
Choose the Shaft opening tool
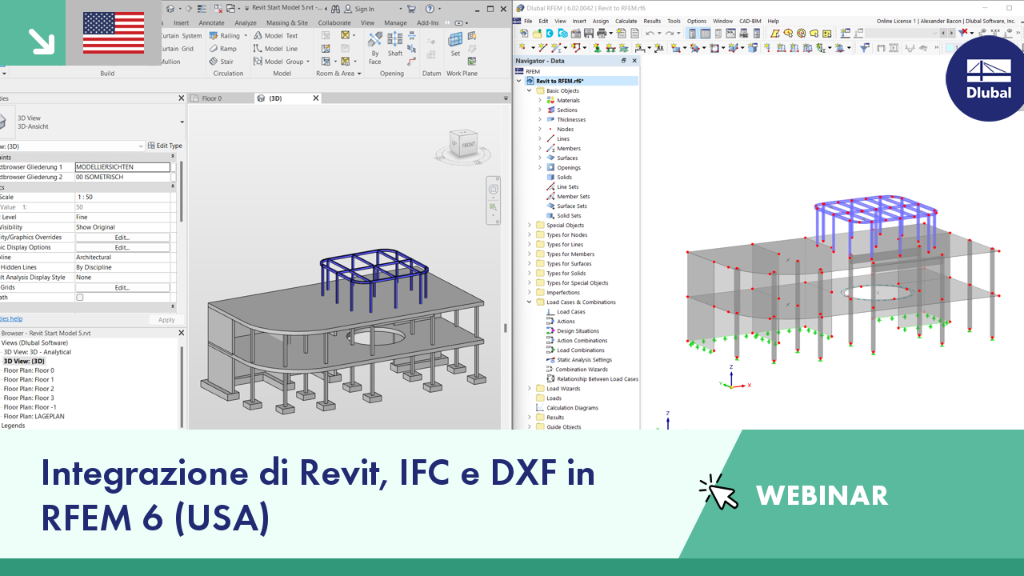[395, 44]
